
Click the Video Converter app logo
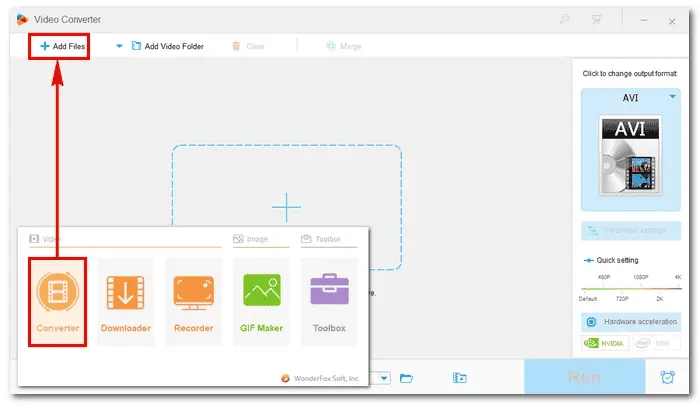[22, 19]
